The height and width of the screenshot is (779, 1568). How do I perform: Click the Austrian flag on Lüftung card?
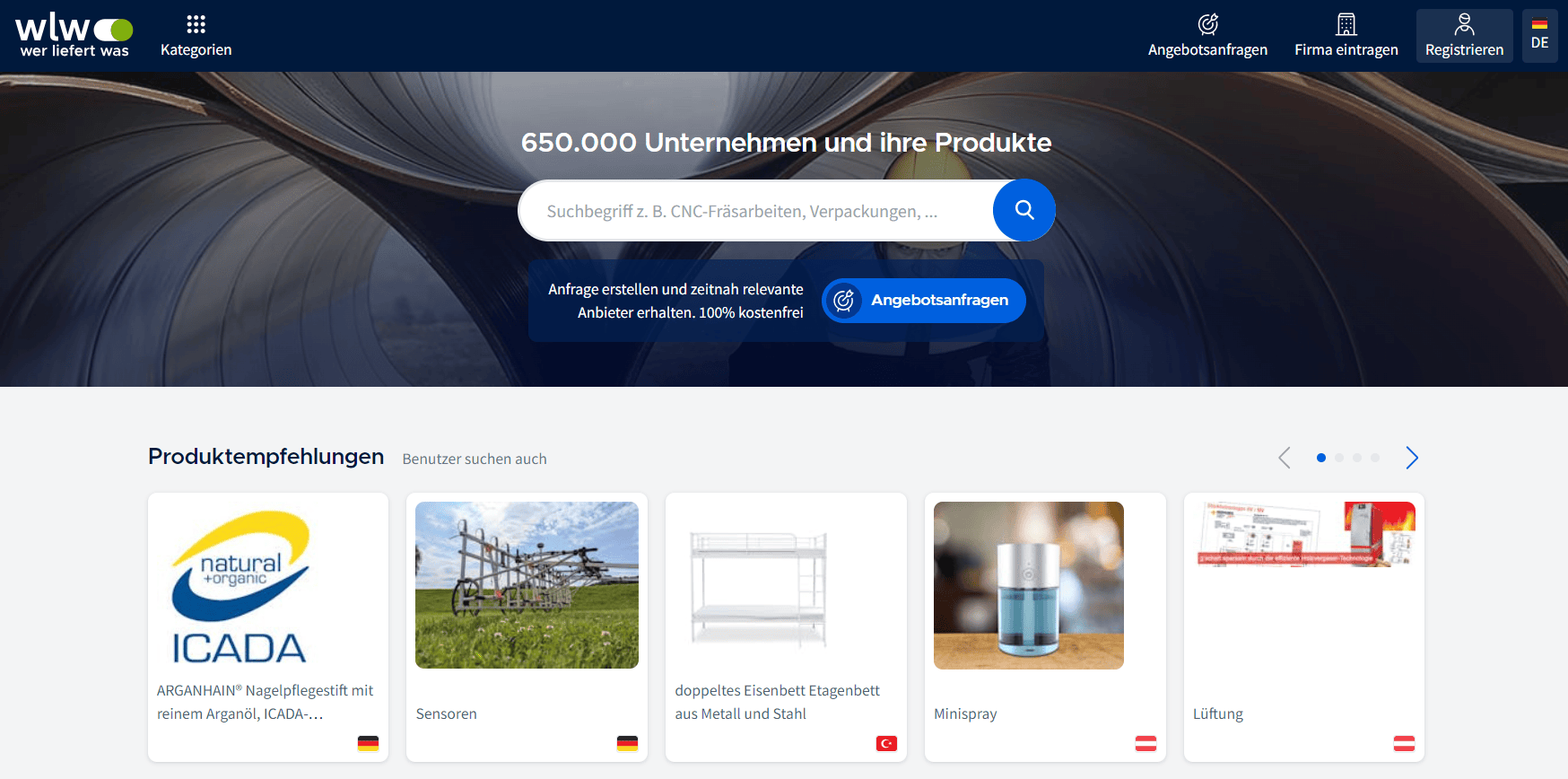point(1404,743)
